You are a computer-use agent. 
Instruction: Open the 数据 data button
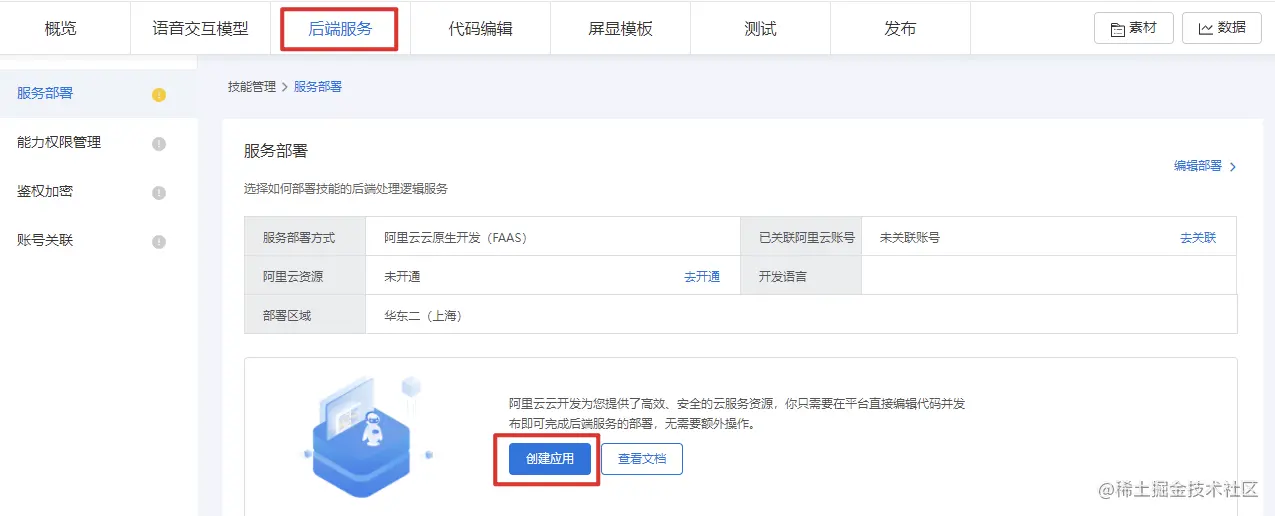(x=1221, y=28)
